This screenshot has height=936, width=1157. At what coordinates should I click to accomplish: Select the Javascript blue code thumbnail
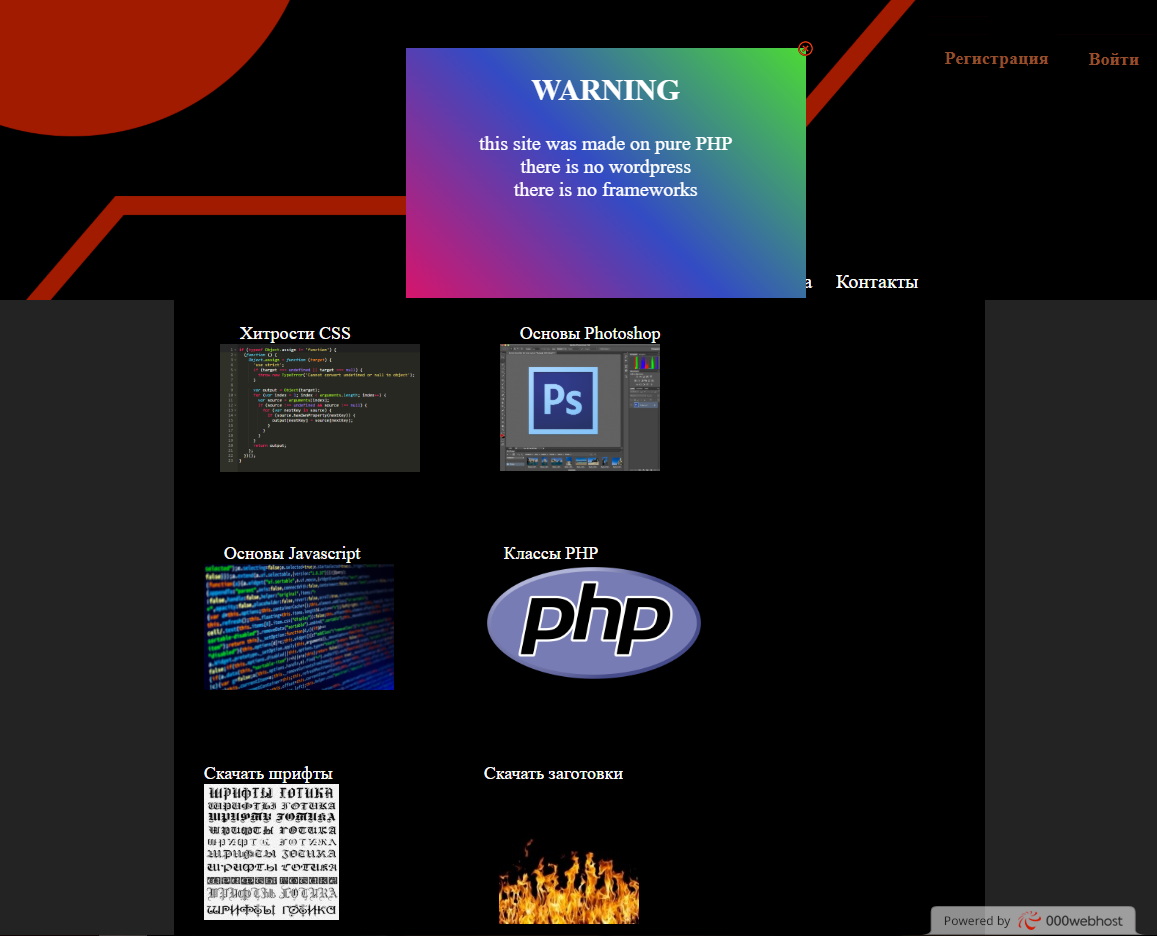299,627
